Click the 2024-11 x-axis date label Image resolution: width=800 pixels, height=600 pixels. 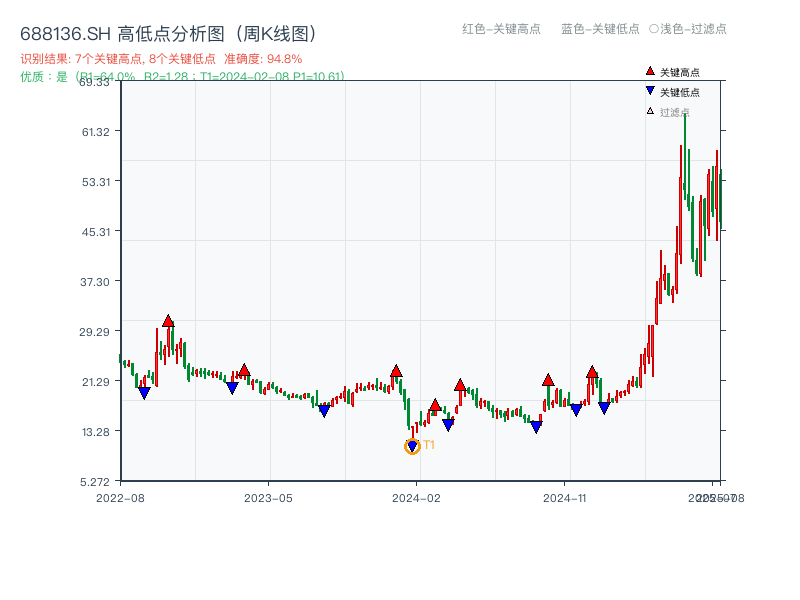[x=565, y=498]
